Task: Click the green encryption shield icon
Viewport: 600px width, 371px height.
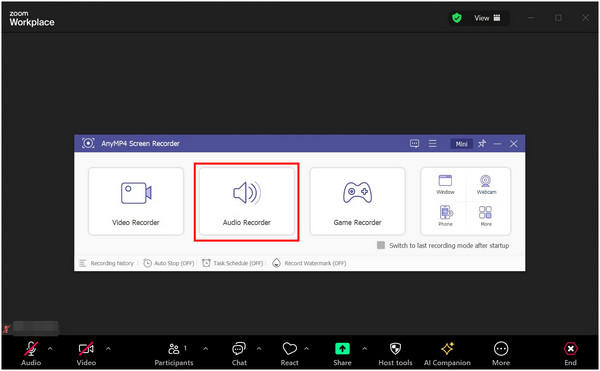Action: [x=457, y=18]
